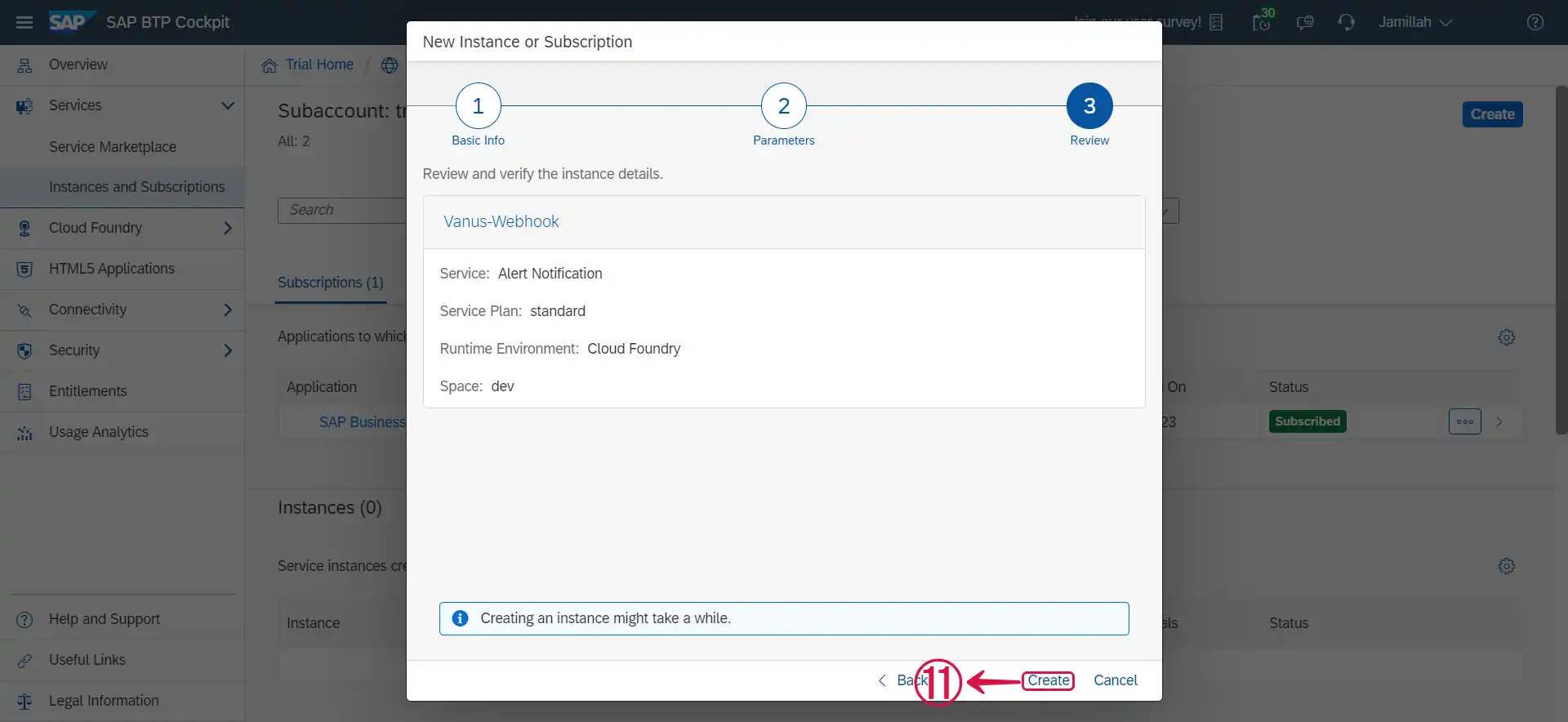Screen dimensions: 1568x722
Task: Expand Subscribed application row details arrow
Action: click(x=1499, y=422)
